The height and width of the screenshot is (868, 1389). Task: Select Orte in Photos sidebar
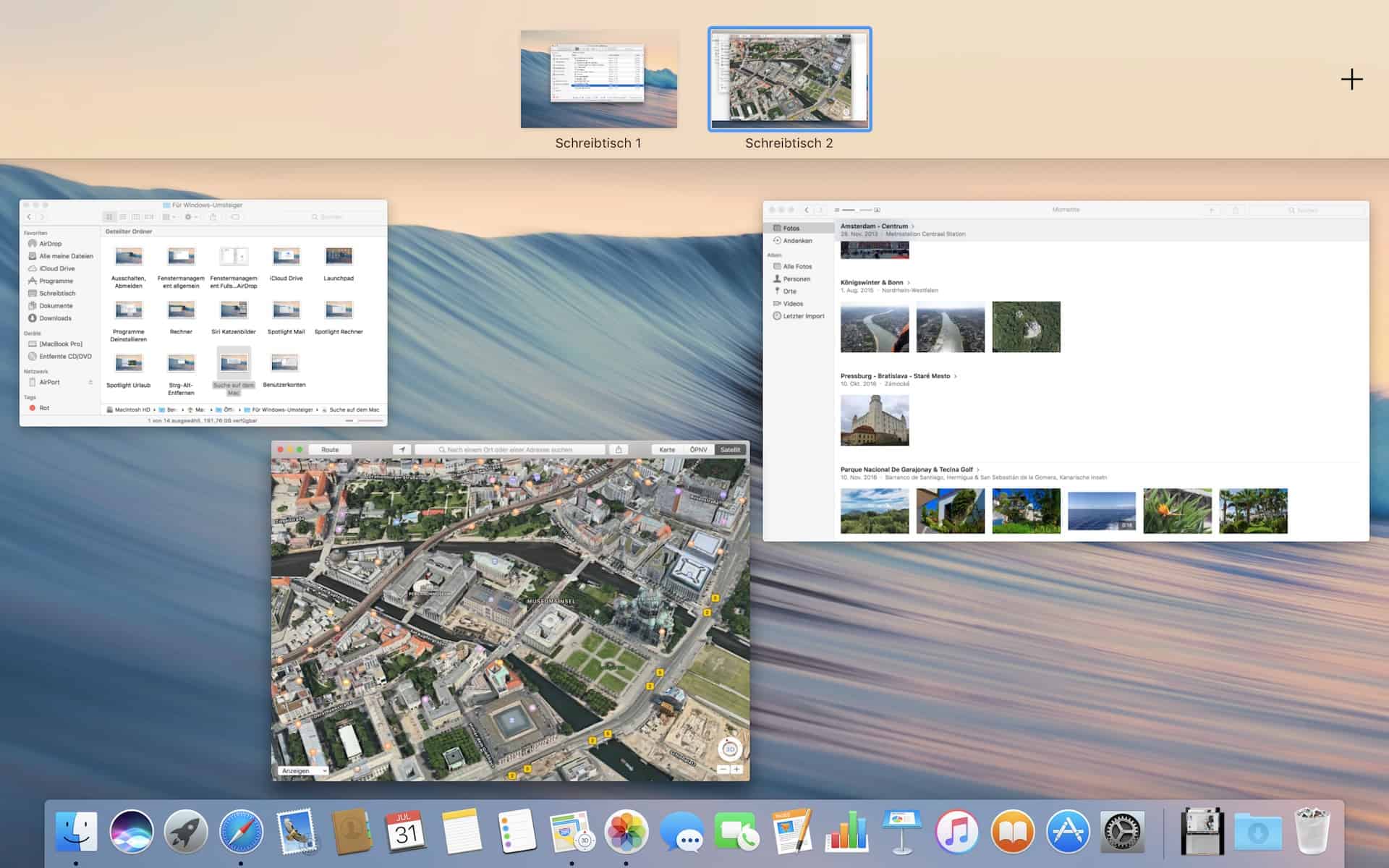click(799, 292)
